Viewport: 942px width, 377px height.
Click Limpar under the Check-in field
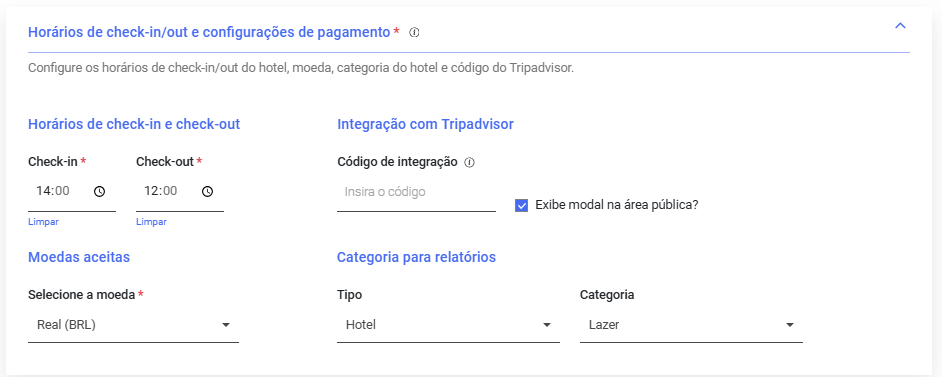(x=43, y=222)
